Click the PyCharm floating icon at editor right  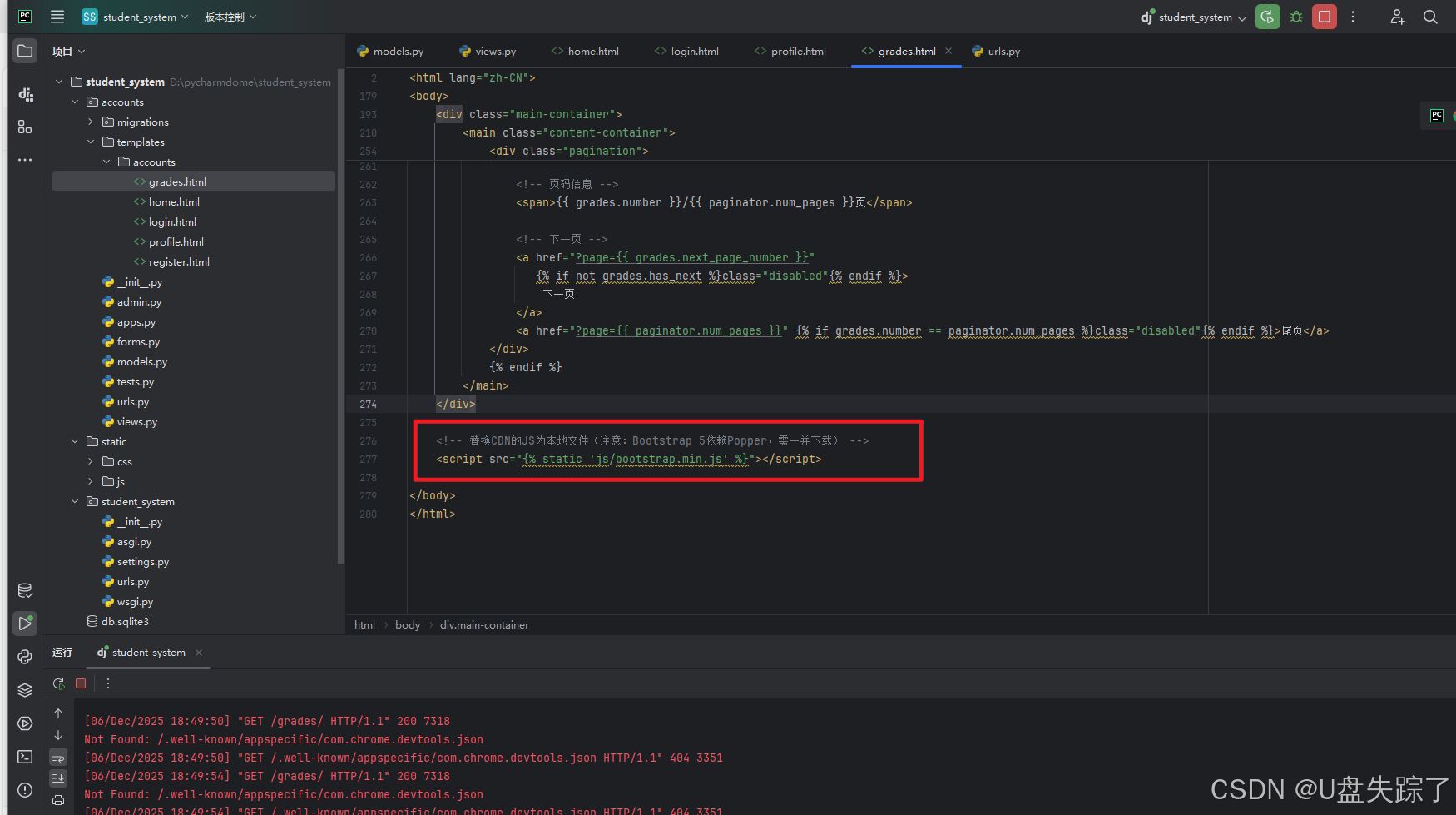tap(1437, 116)
